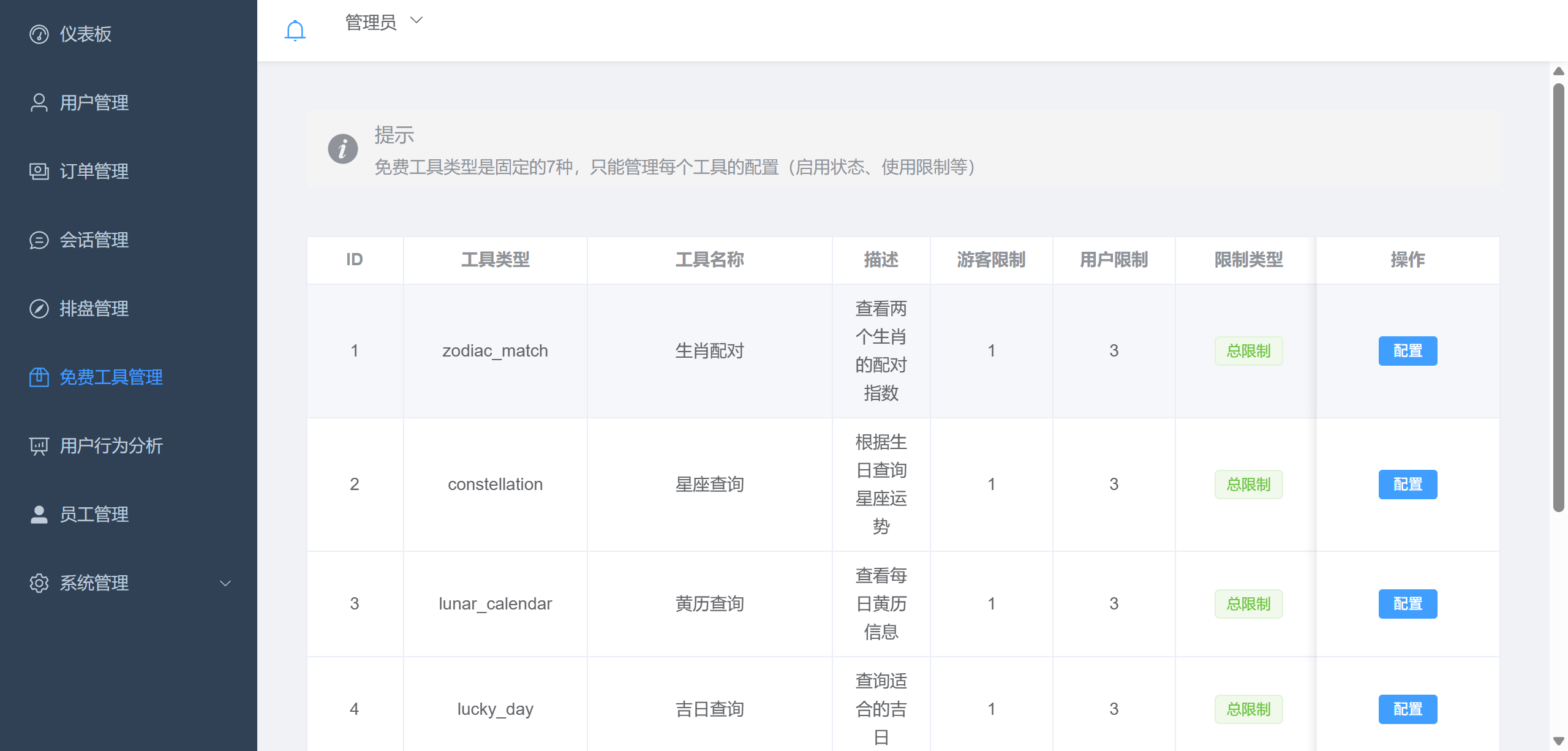Select the 免费工具管理 toolbox icon
The height and width of the screenshot is (751, 1568).
point(38,377)
